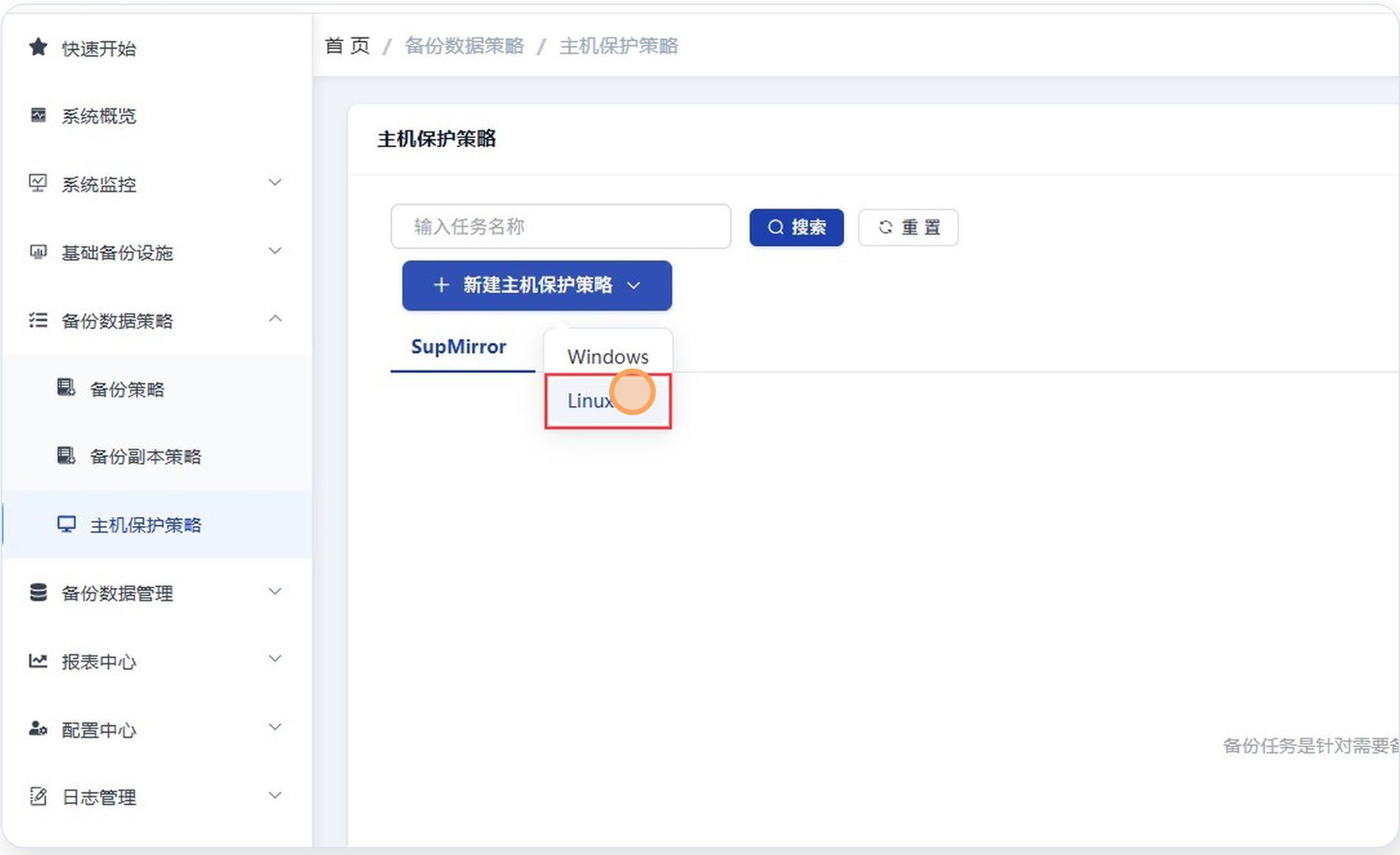Image resolution: width=1400 pixels, height=855 pixels.
Task: Click the 配置中心 user settings icon
Action: tap(38, 729)
